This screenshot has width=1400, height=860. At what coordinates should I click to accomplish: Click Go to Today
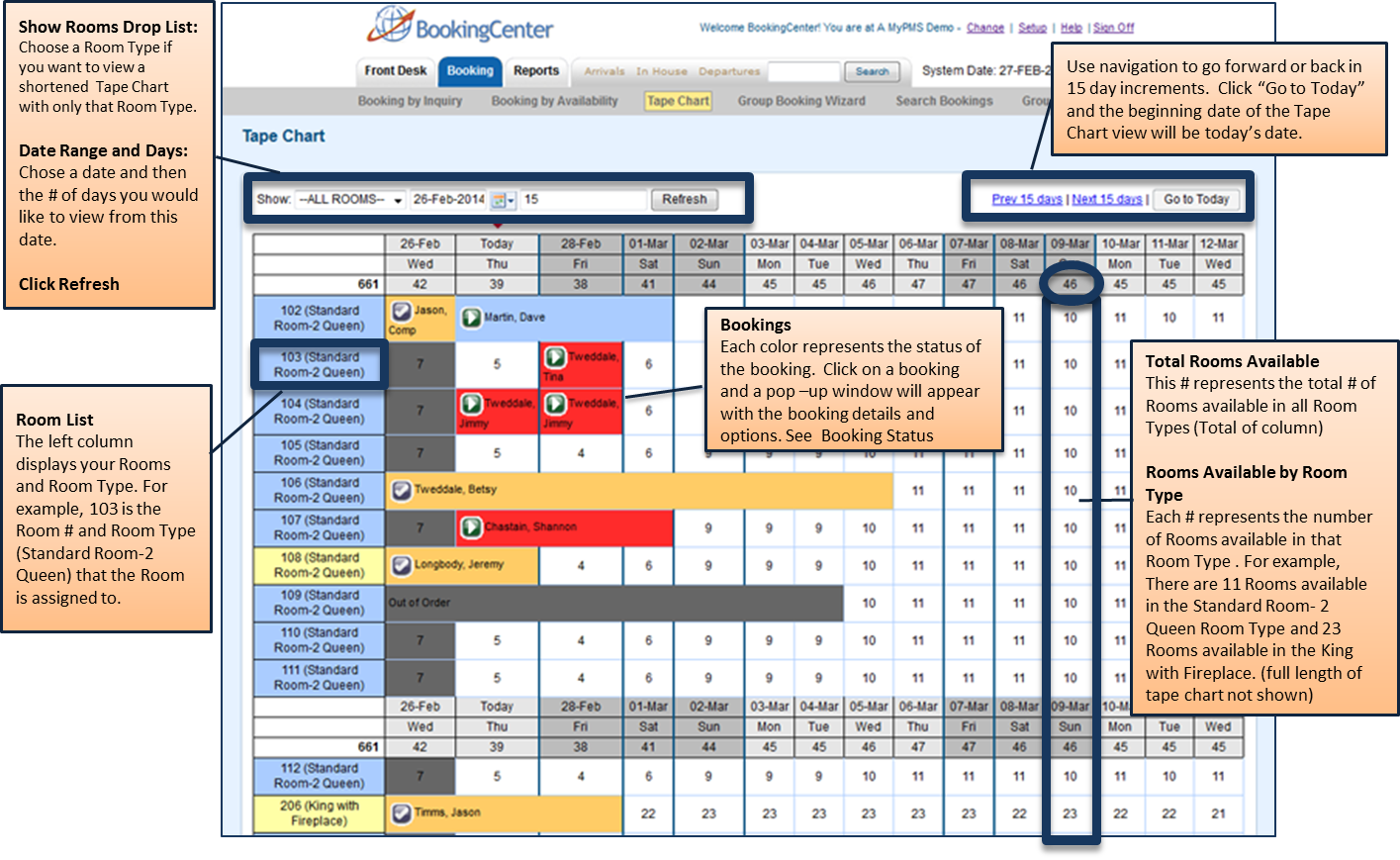tap(1198, 198)
